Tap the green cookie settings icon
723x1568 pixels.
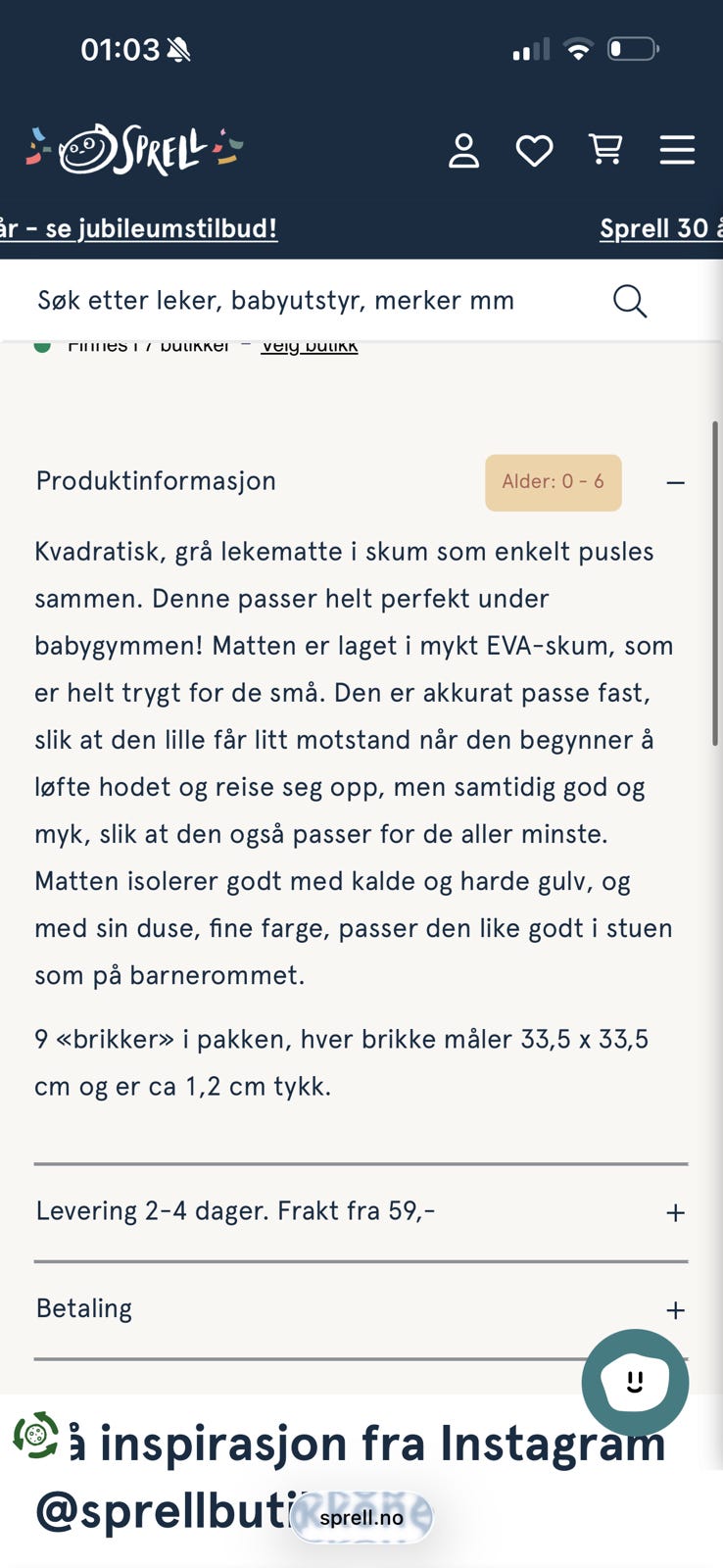point(36,1436)
